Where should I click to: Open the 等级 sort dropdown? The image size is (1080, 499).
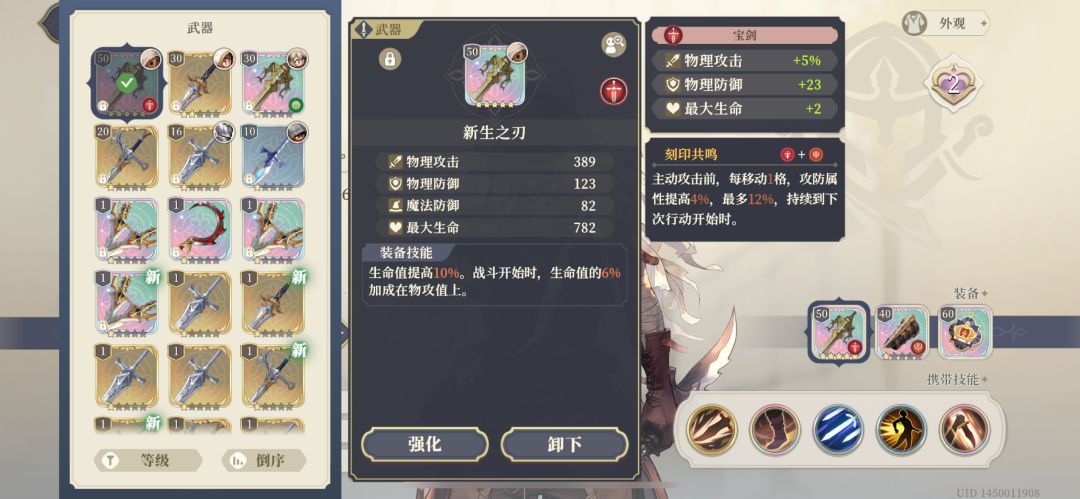(x=148, y=461)
